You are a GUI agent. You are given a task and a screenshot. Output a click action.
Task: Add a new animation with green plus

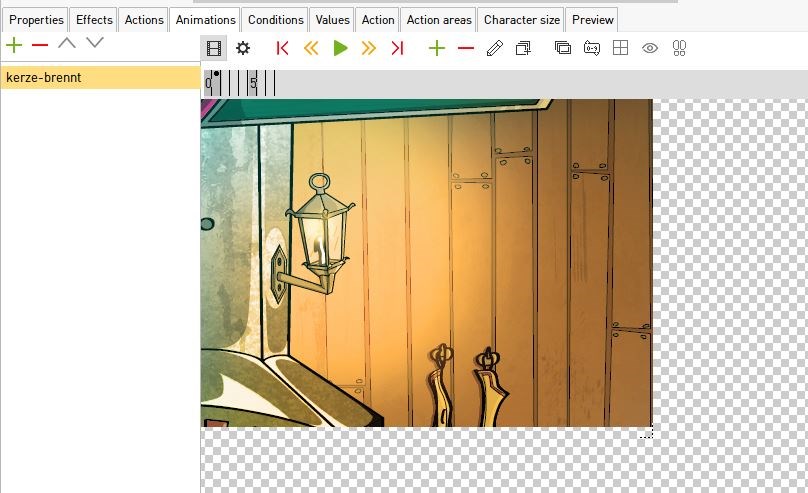click(x=14, y=45)
